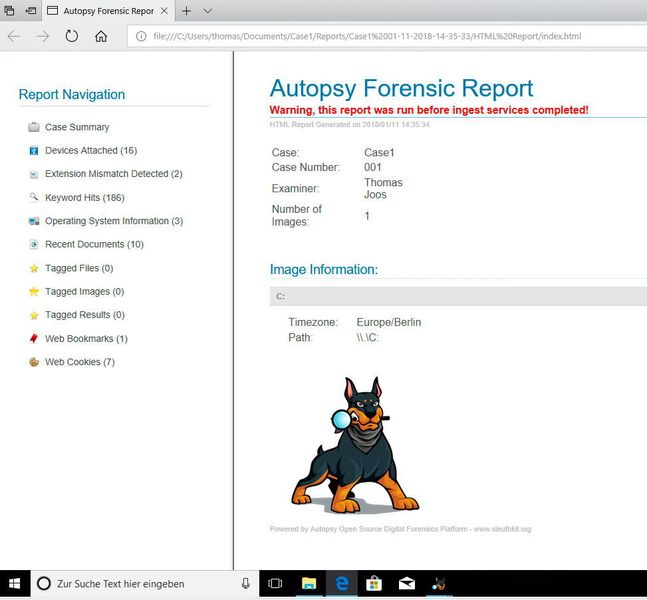Open File Explorer from the taskbar
This screenshot has height=600, width=647.
pos(309,583)
